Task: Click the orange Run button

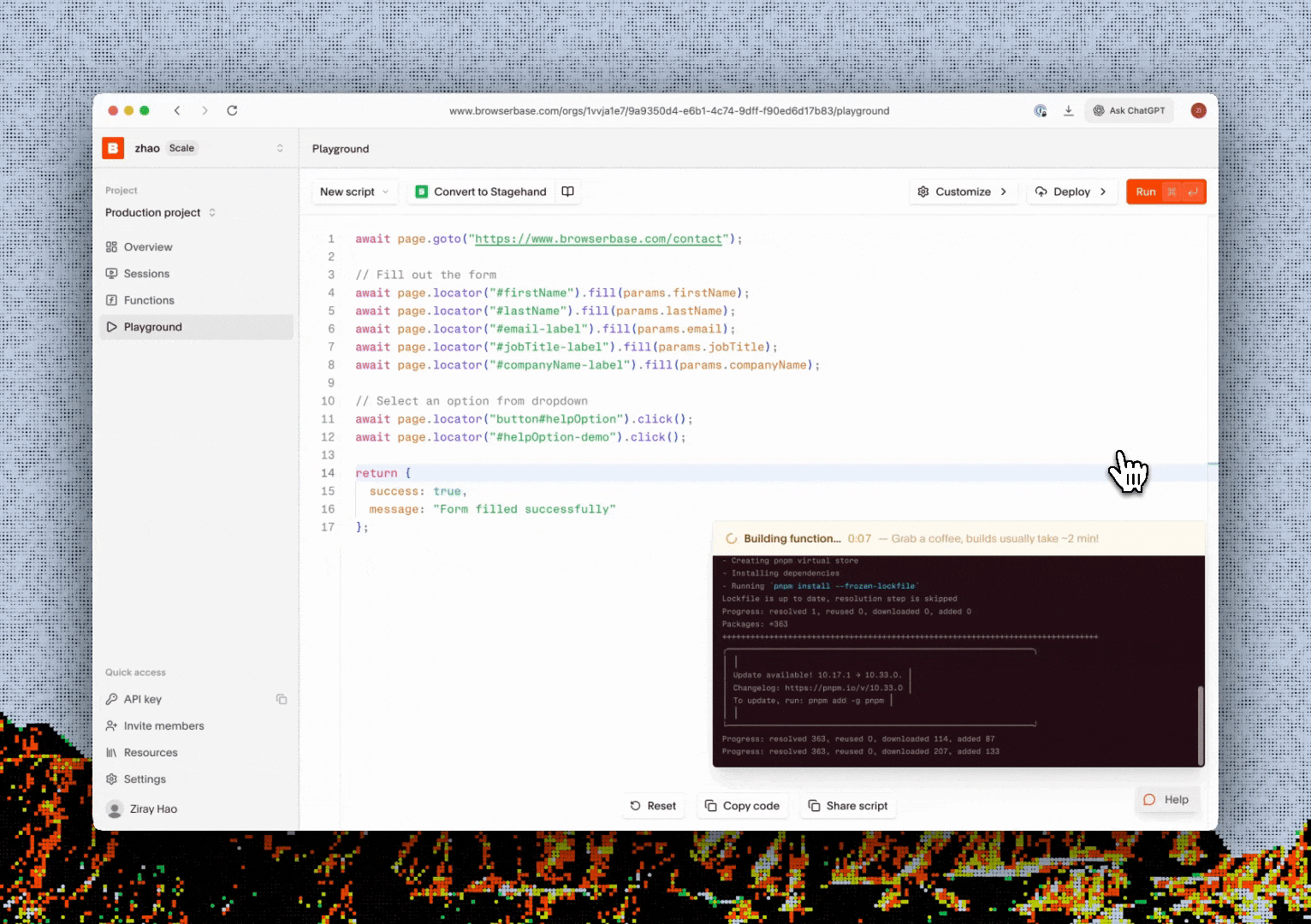Action: (1166, 192)
